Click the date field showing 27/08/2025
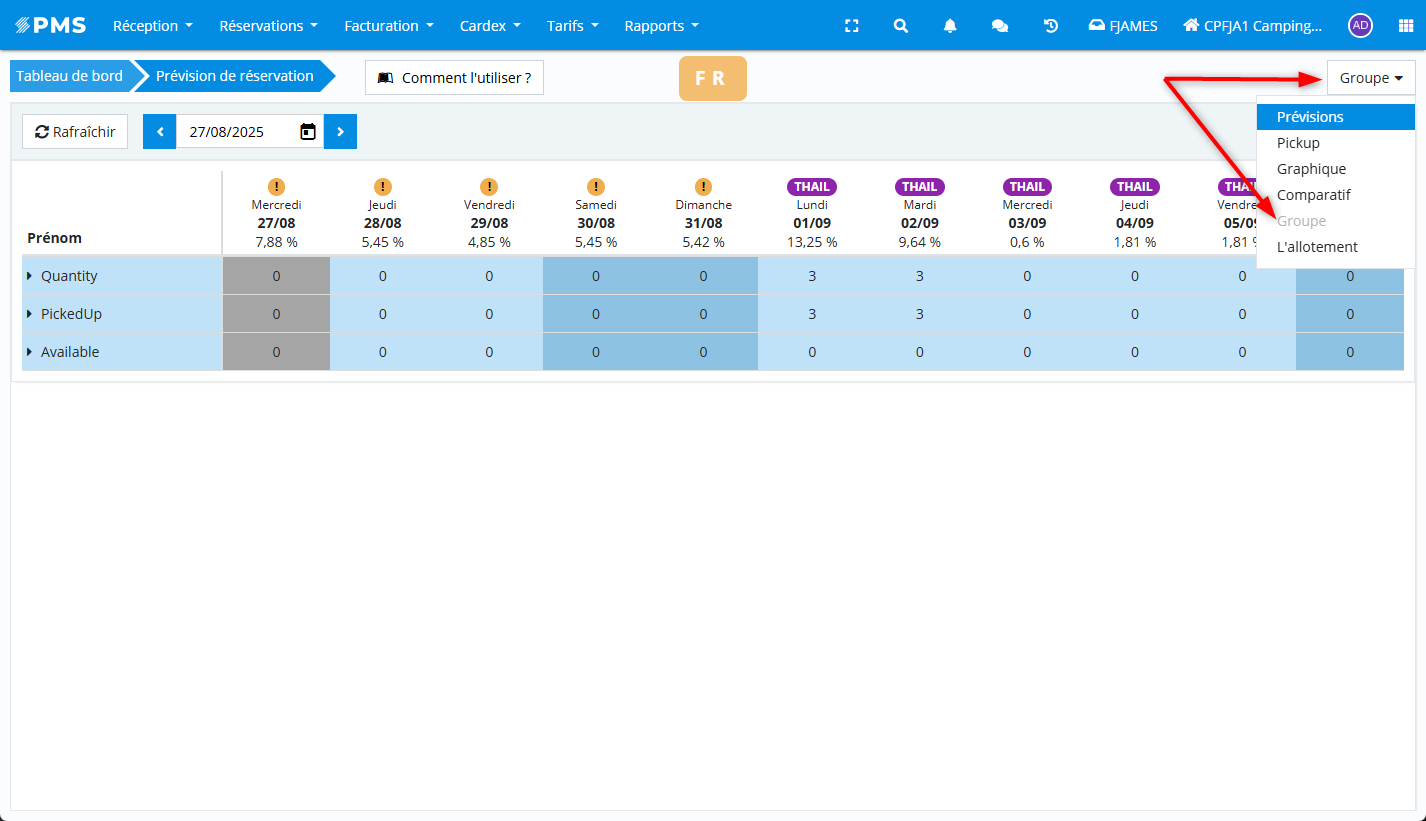1426x821 pixels. pyautogui.click(x=235, y=131)
